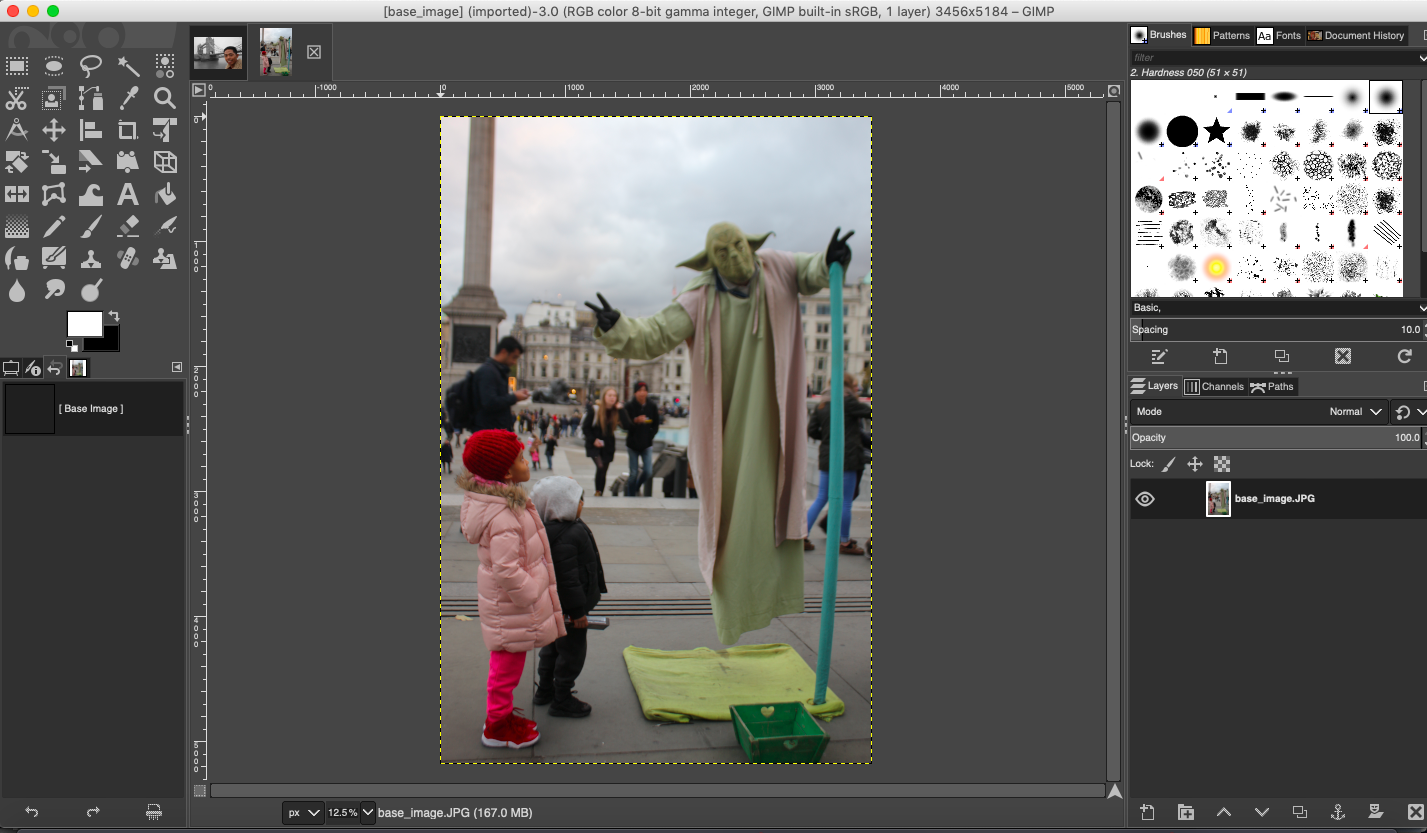Screen dimensions: 1427x833
Task: Click the Delete this brush button
Action: tap(1343, 356)
